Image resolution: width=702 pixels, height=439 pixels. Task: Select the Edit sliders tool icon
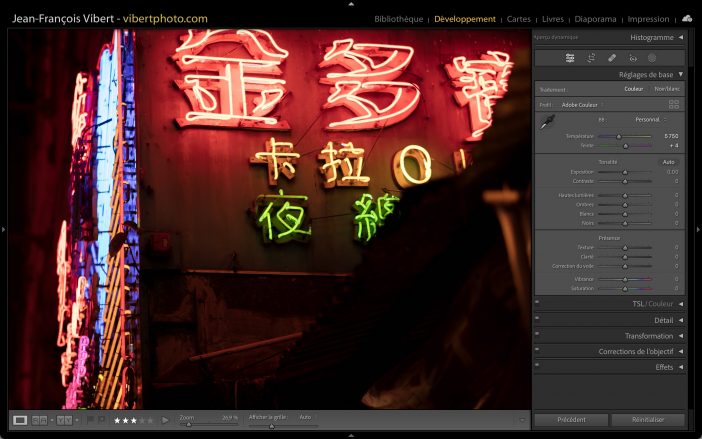[570, 58]
